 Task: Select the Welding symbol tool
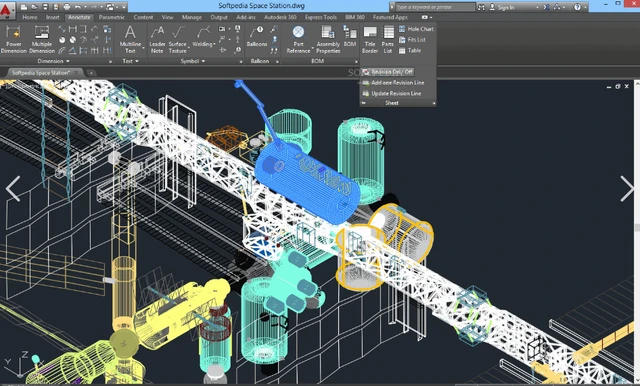[202, 37]
